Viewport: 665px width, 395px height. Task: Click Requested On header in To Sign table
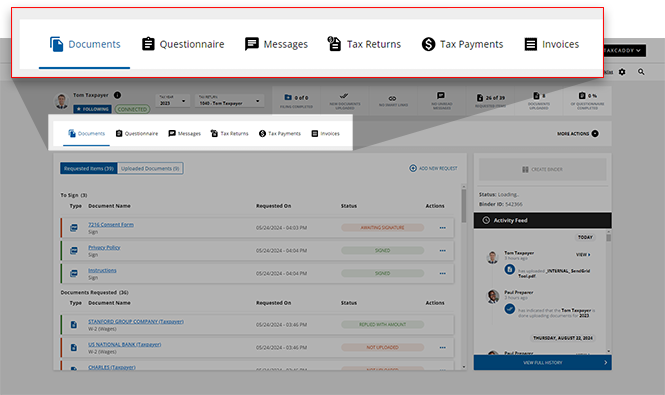pyautogui.click(x=274, y=206)
